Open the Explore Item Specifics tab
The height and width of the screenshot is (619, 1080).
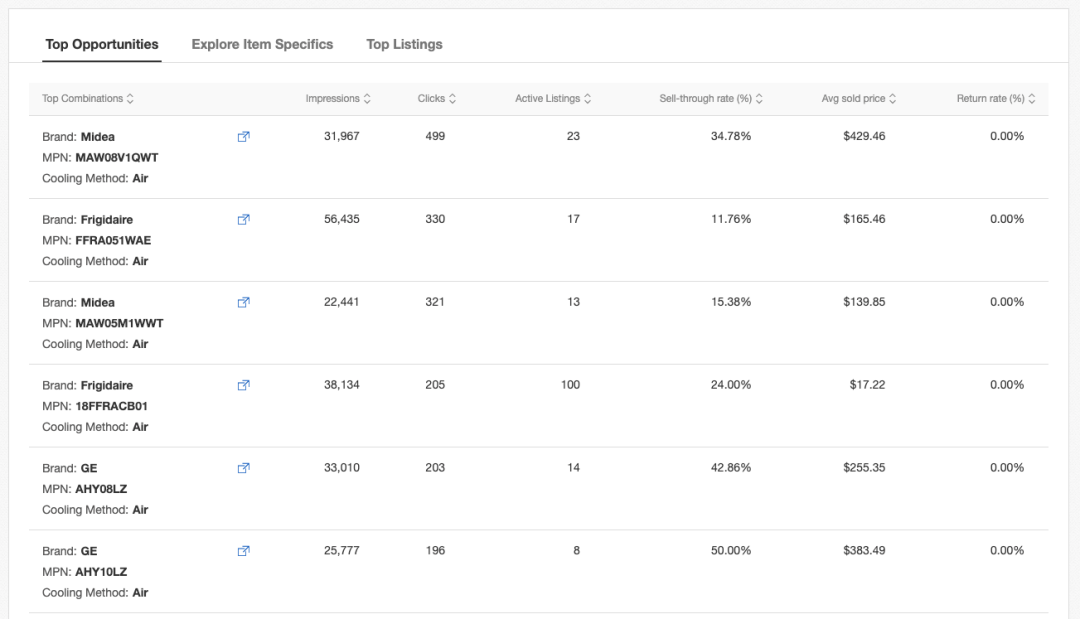pyautogui.click(x=262, y=44)
